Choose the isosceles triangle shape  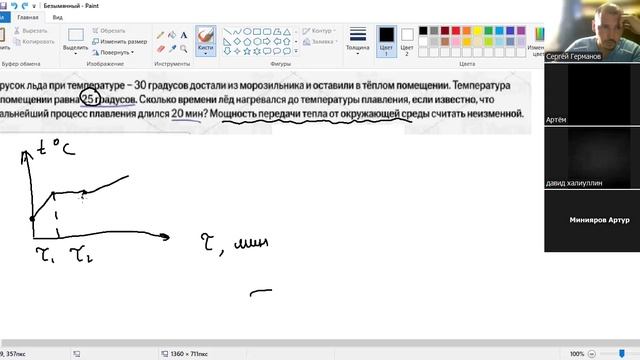click(287, 31)
